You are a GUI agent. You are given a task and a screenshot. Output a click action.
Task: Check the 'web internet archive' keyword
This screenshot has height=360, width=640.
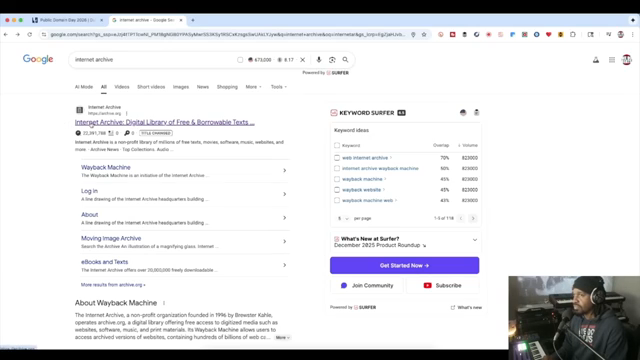(337, 158)
